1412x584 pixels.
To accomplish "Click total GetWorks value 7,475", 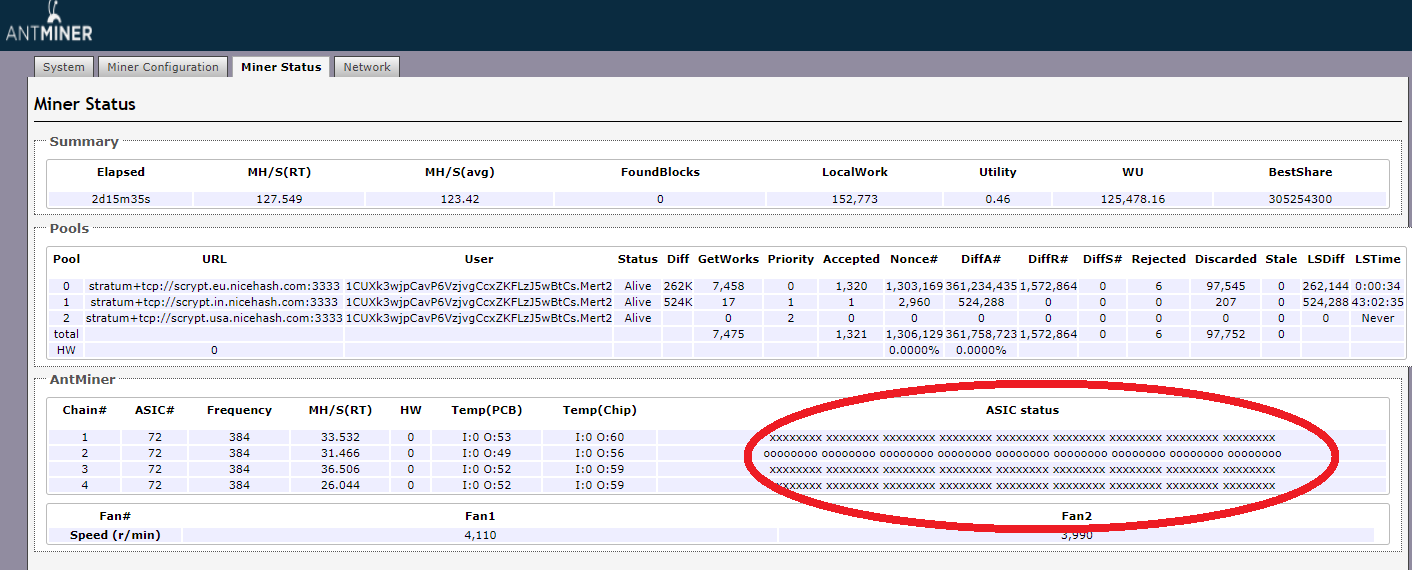I will coord(728,334).
